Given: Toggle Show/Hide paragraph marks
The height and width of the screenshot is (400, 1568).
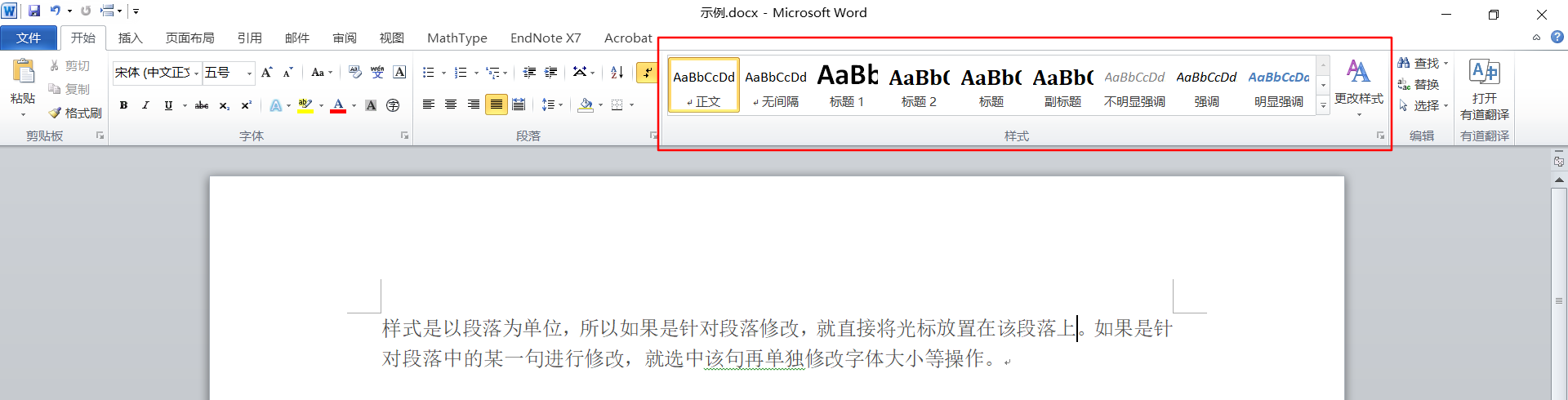Looking at the screenshot, I should 647,73.
